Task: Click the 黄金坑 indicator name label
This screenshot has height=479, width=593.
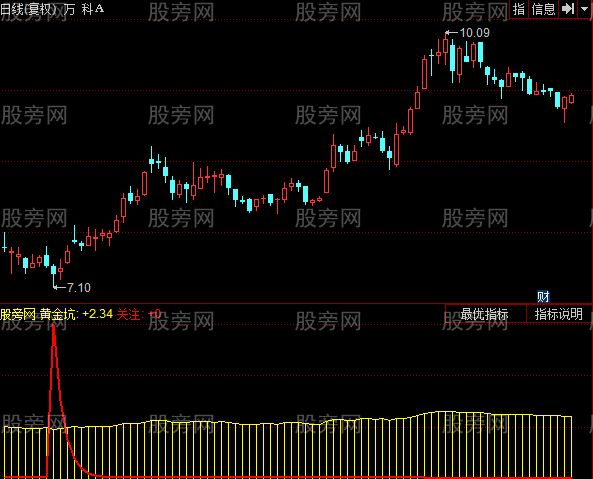Action: [58, 314]
